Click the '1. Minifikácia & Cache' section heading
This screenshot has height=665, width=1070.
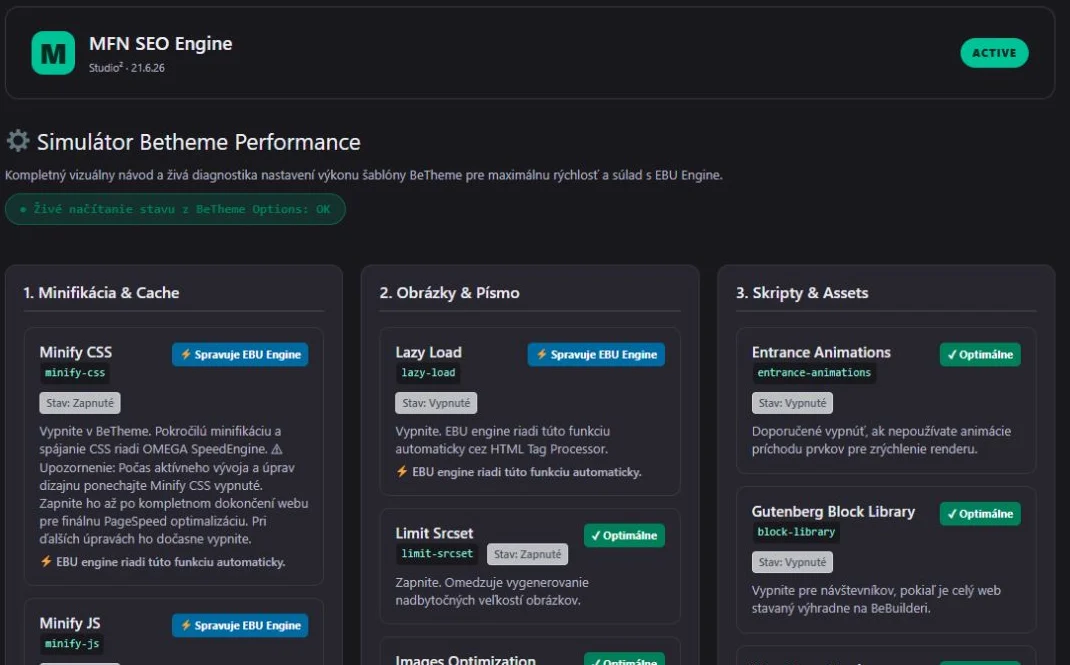tap(101, 293)
